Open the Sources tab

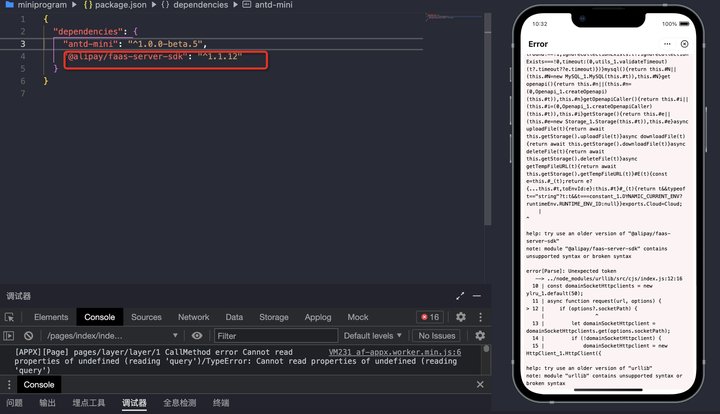click(146, 317)
